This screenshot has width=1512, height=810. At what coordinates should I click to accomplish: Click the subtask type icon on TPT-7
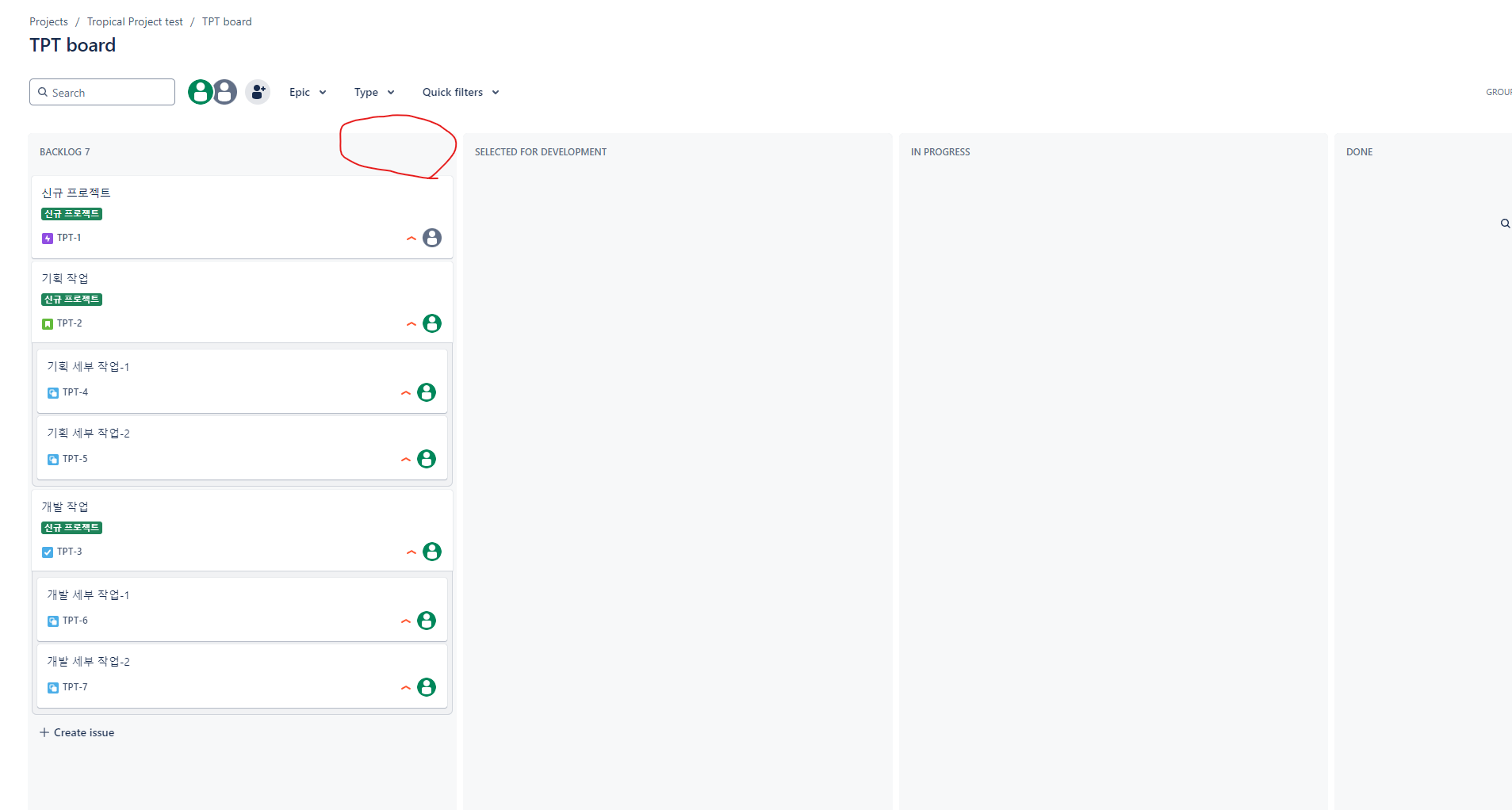pos(53,687)
